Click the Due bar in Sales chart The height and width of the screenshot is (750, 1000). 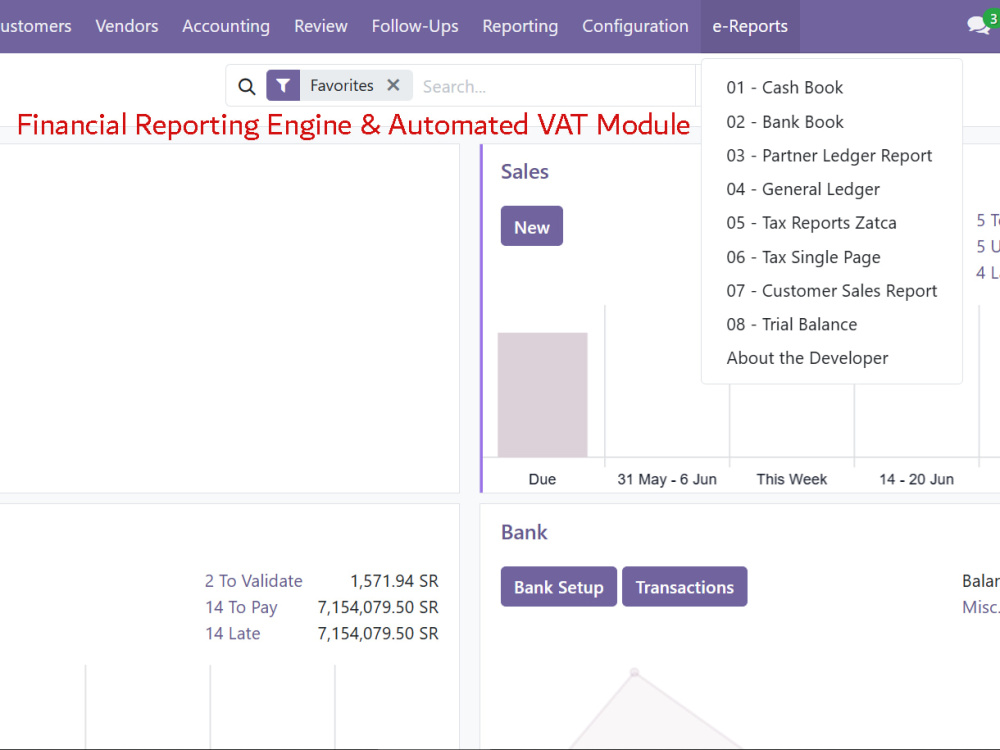point(543,395)
